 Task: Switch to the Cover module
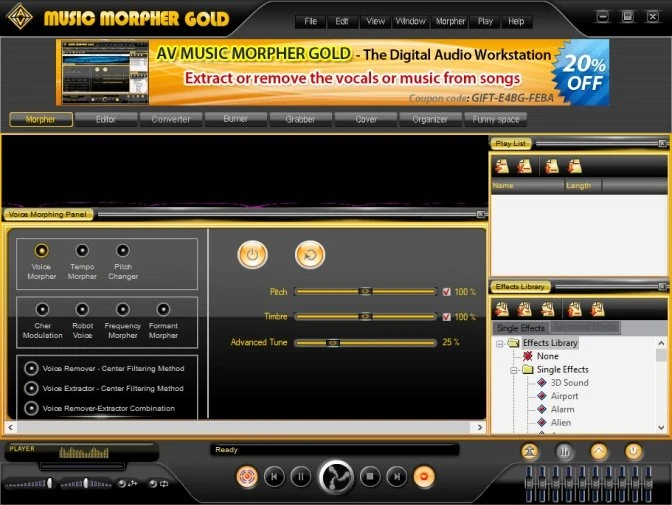click(366, 119)
